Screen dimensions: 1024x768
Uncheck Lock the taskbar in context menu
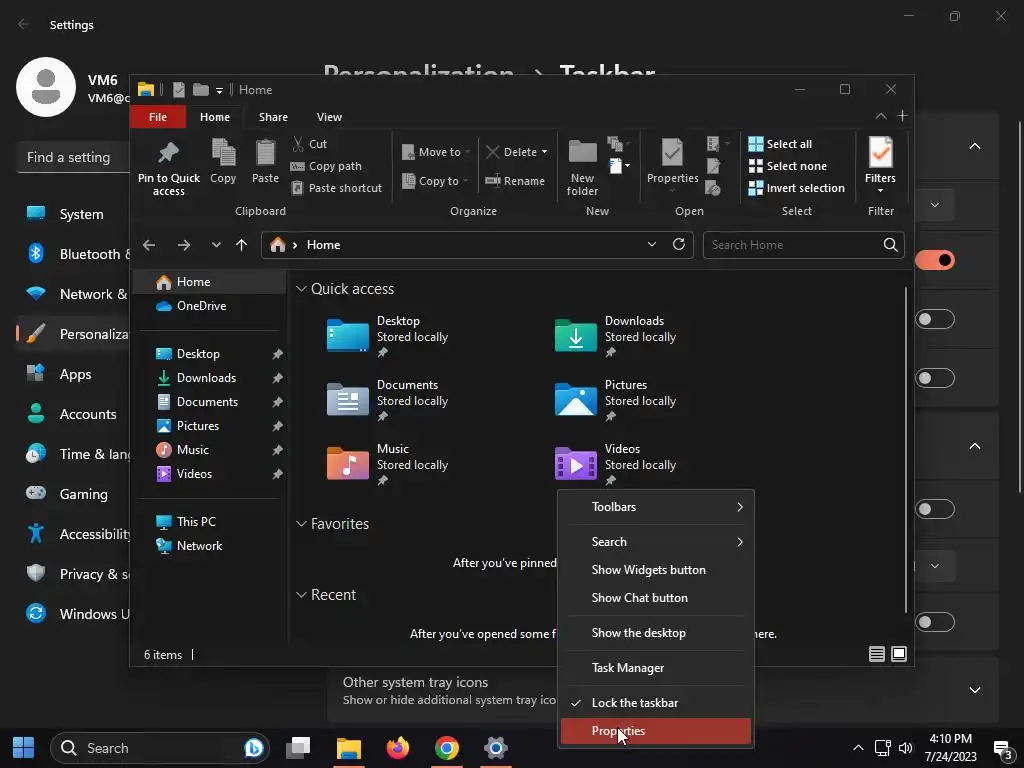tap(656, 703)
